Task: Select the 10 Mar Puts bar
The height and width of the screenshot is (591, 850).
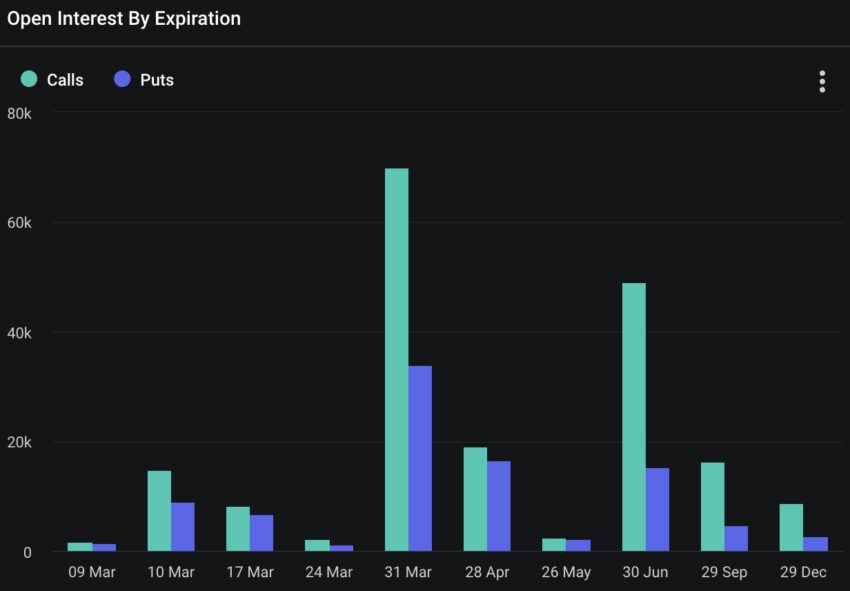Action: (x=183, y=527)
